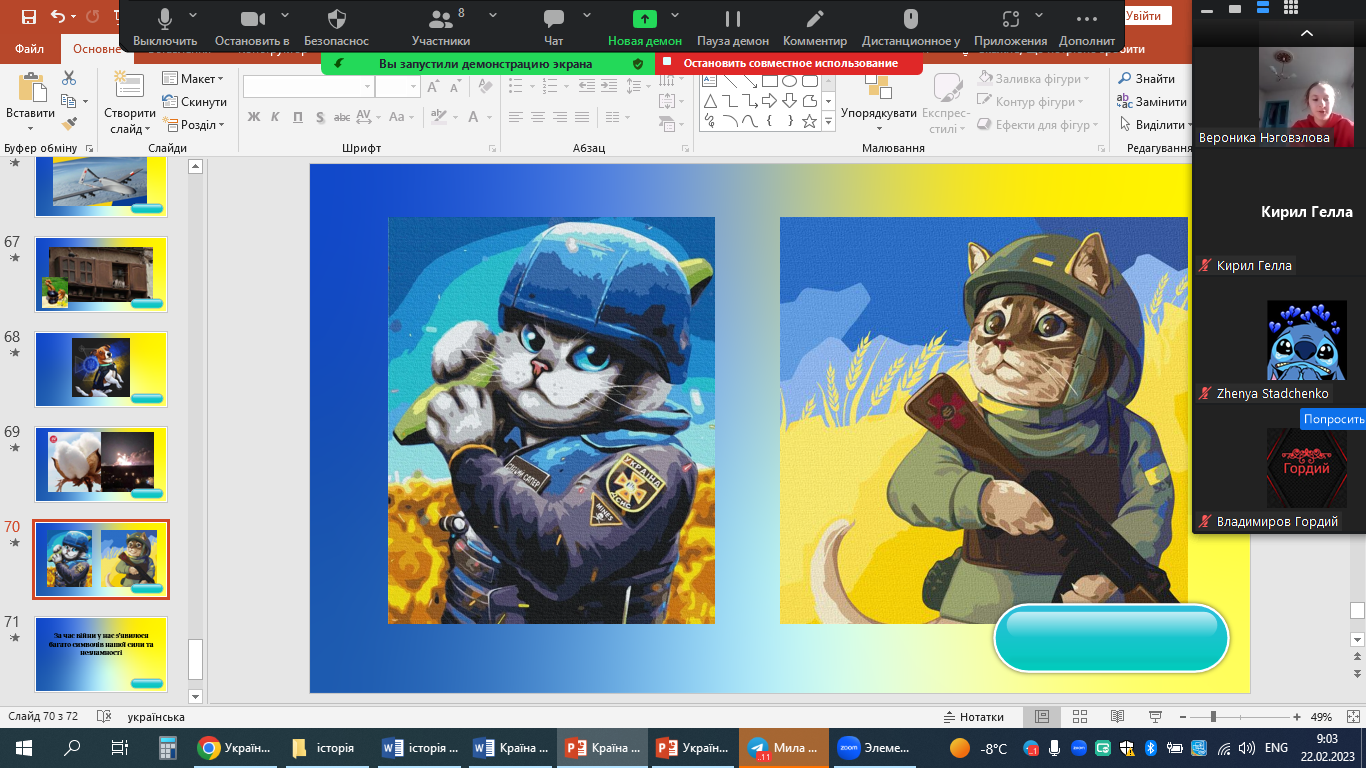
Task: Open the Zoom Чат panel
Action: pyautogui.click(x=554, y=27)
